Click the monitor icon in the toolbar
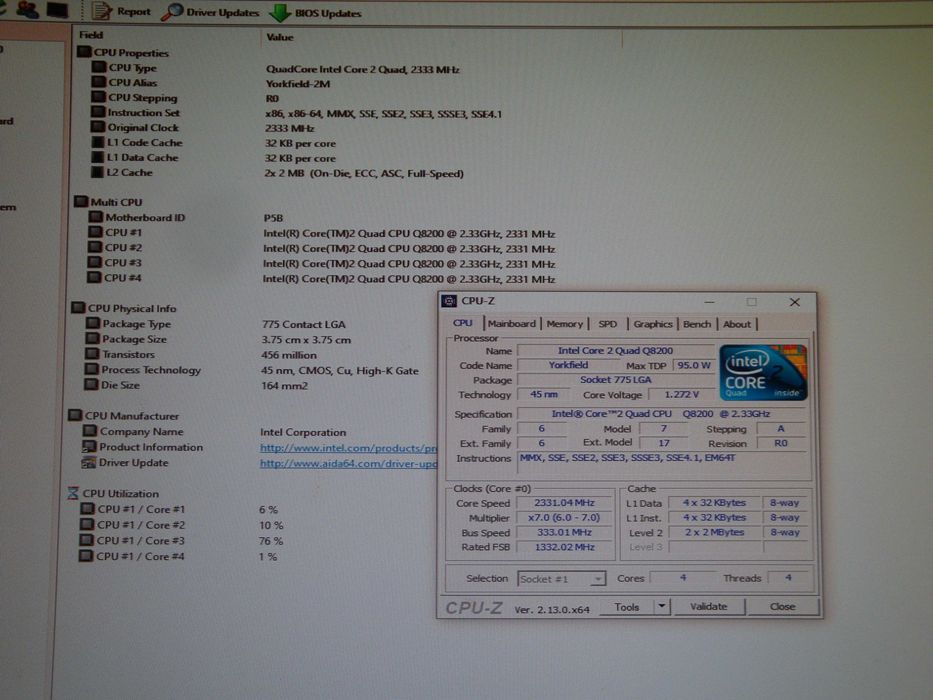 pyautogui.click(x=58, y=10)
